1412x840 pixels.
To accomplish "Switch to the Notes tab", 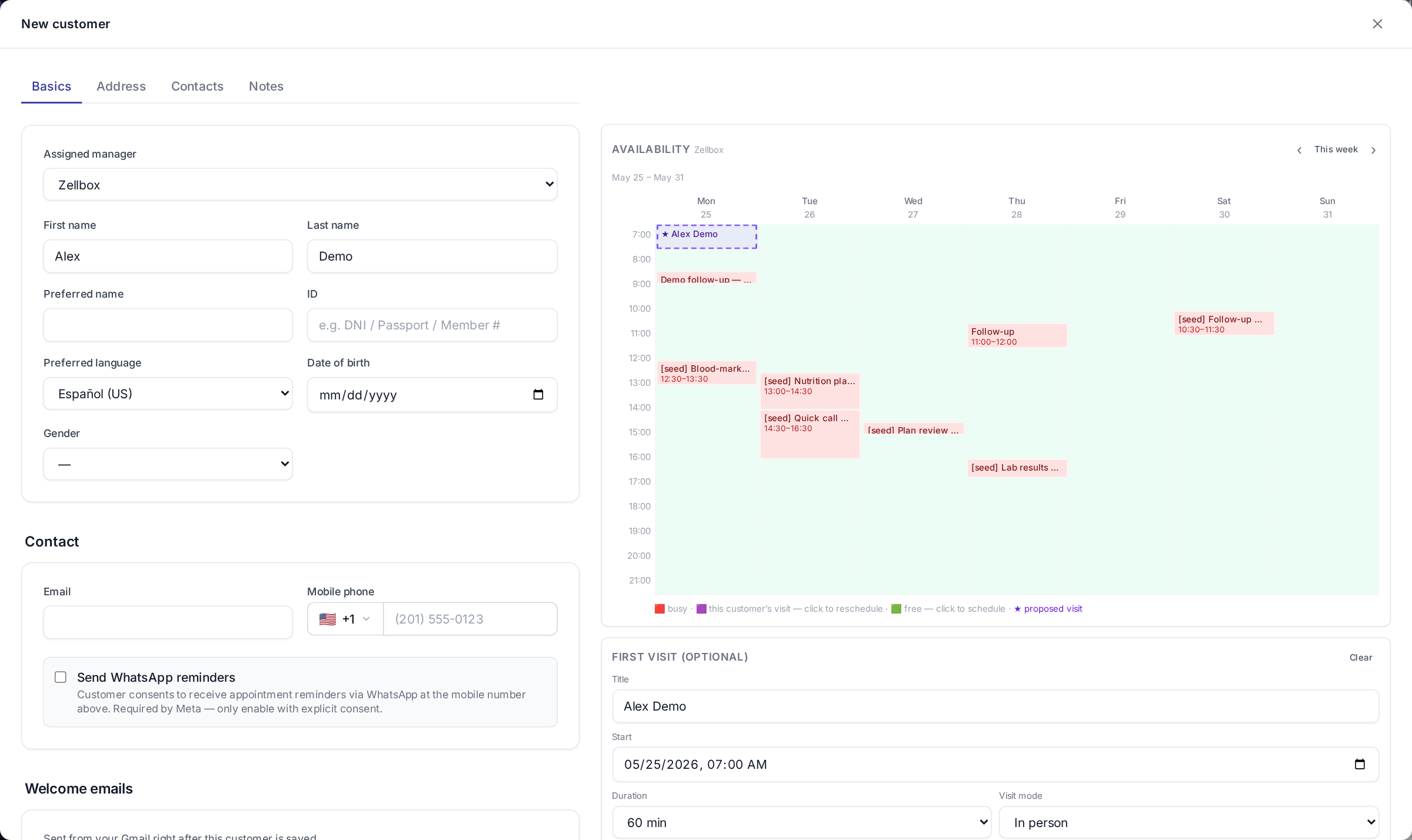I will pyautogui.click(x=266, y=86).
